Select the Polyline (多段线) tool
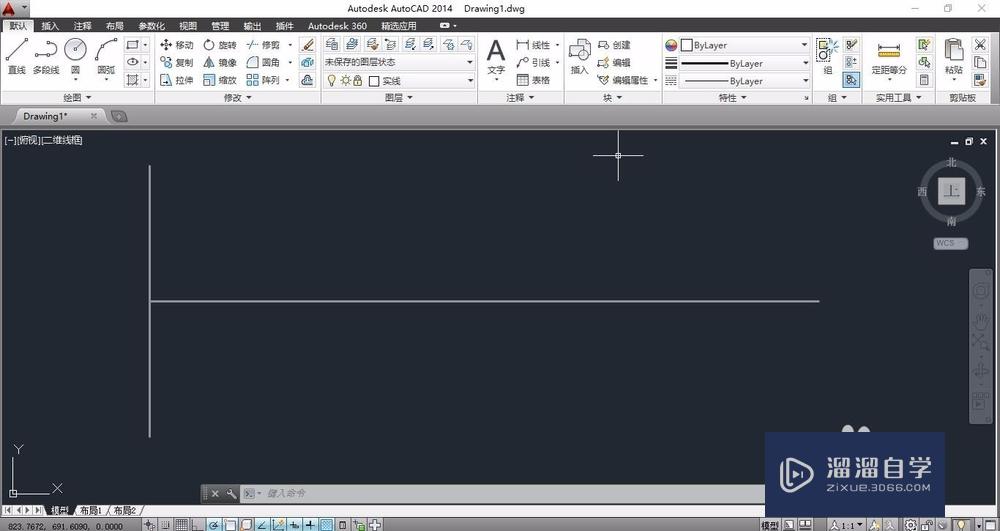 click(x=46, y=56)
